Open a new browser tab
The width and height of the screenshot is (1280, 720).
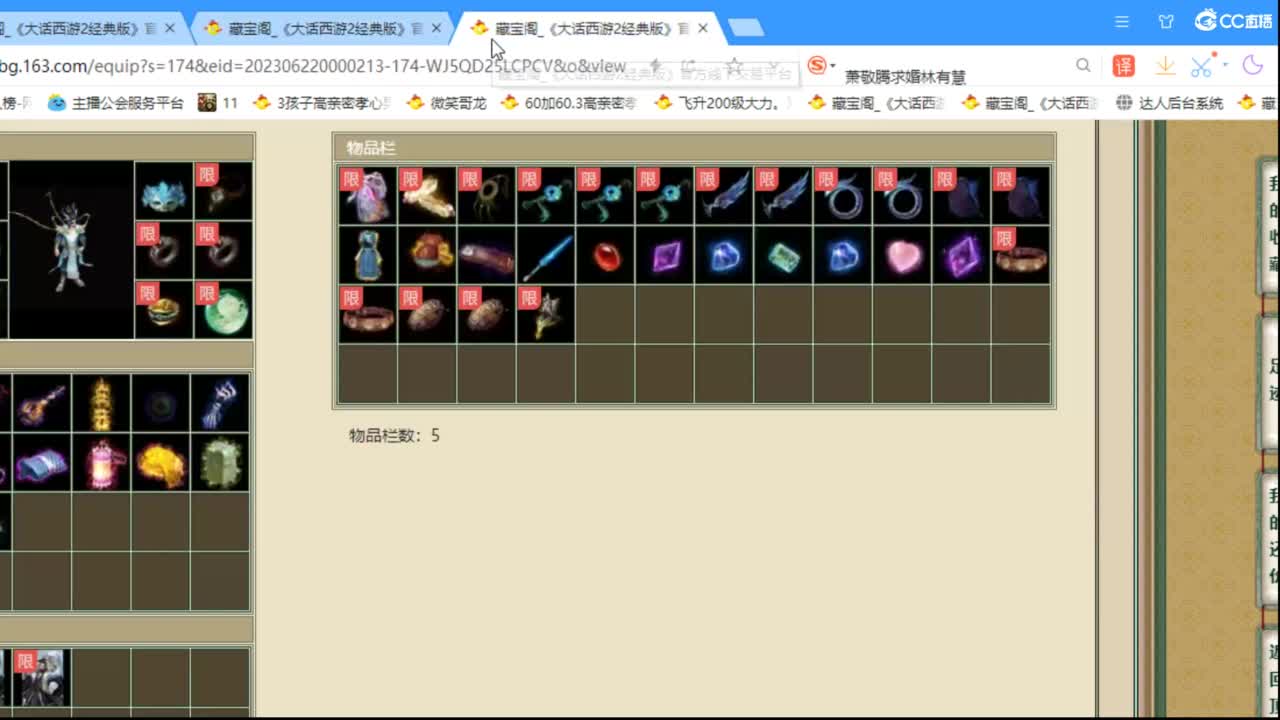(x=746, y=28)
